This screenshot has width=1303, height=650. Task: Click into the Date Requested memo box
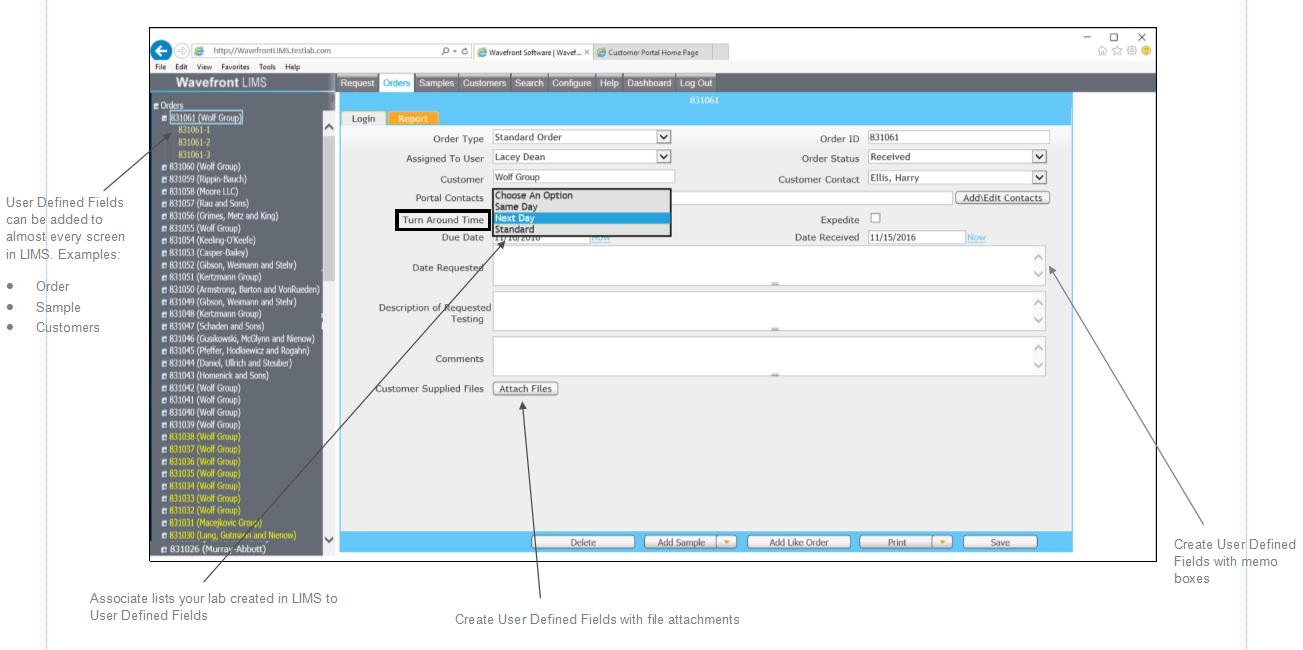[x=769, y=266]
